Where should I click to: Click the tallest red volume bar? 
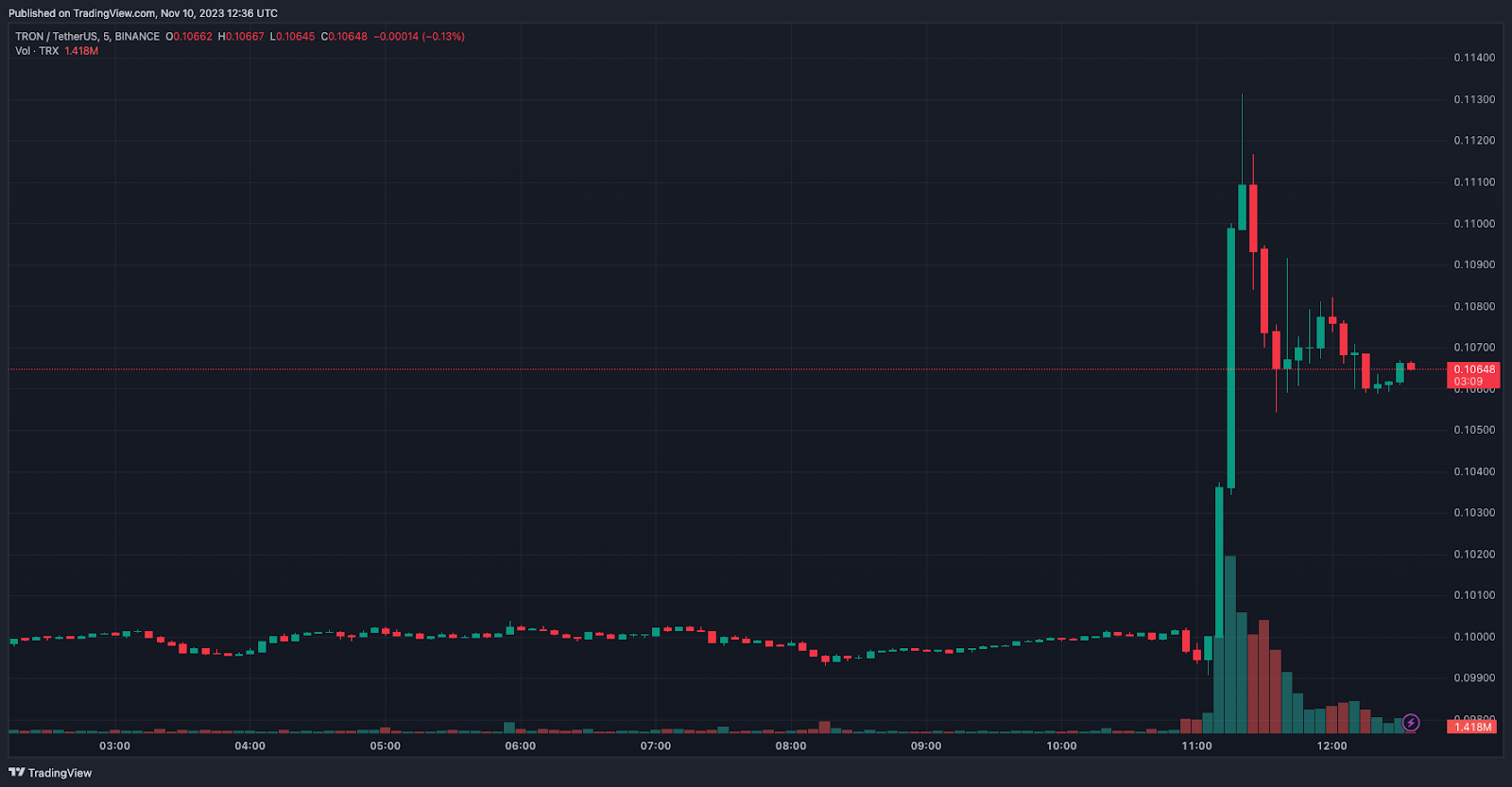pos(1264,676)
